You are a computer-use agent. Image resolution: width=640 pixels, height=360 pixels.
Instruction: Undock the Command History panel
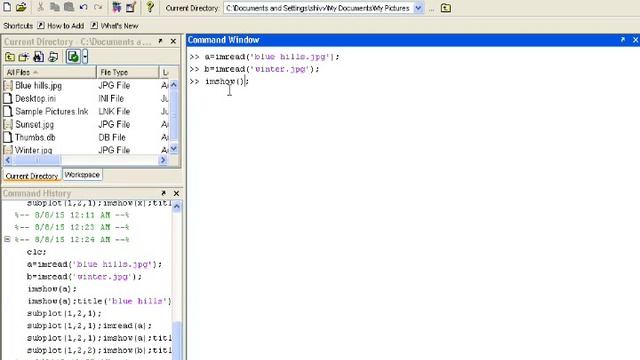(163, 193)
